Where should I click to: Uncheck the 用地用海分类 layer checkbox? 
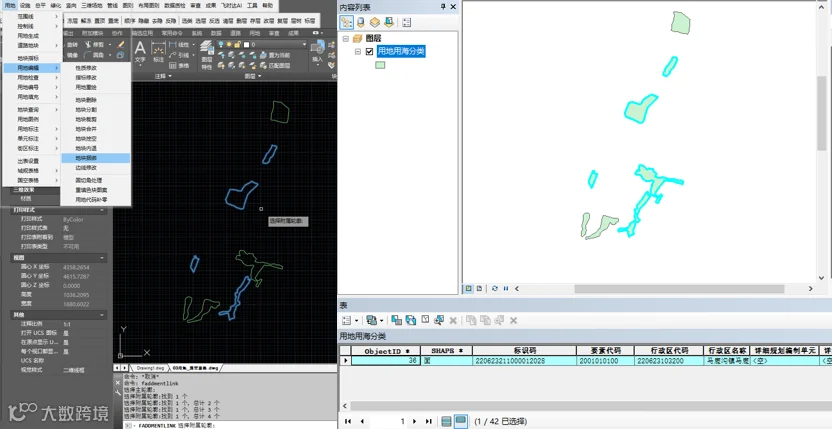coord(370,52)
